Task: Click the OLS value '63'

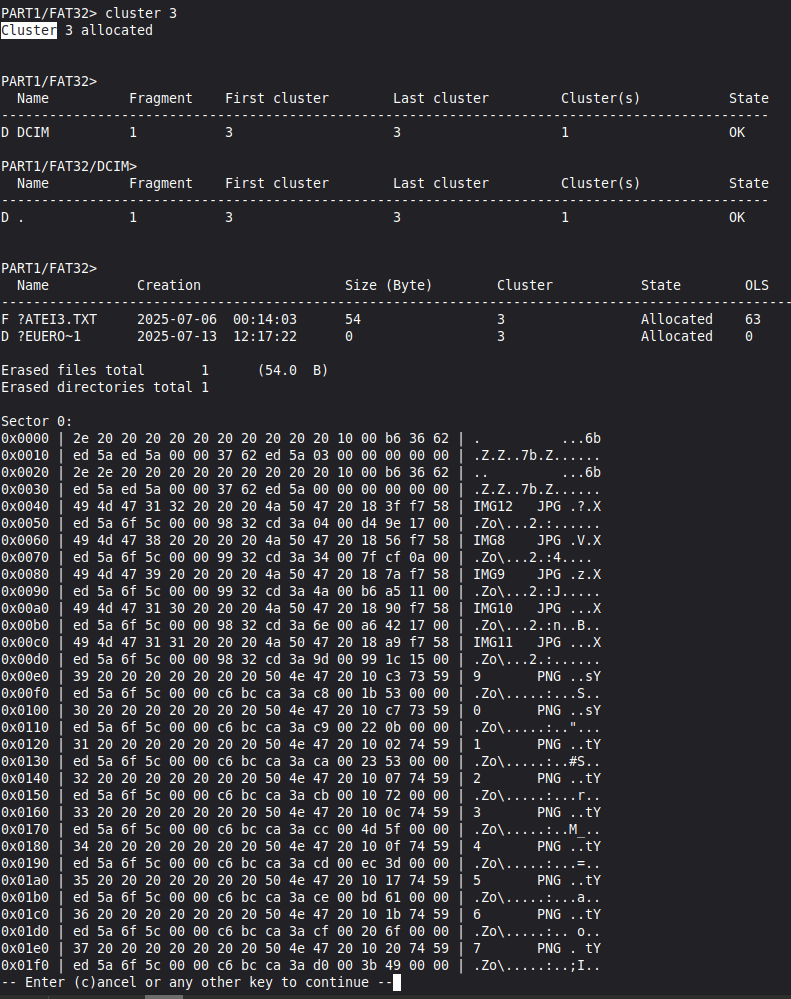Action: coord(753,319)
